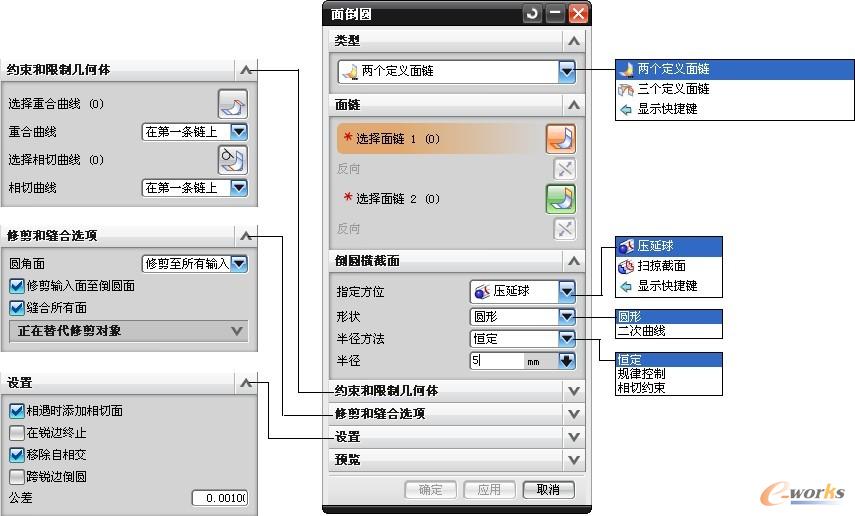This screenshot has height=516, width=855.
Task: Click the 半径 input field
Action: 497,362
